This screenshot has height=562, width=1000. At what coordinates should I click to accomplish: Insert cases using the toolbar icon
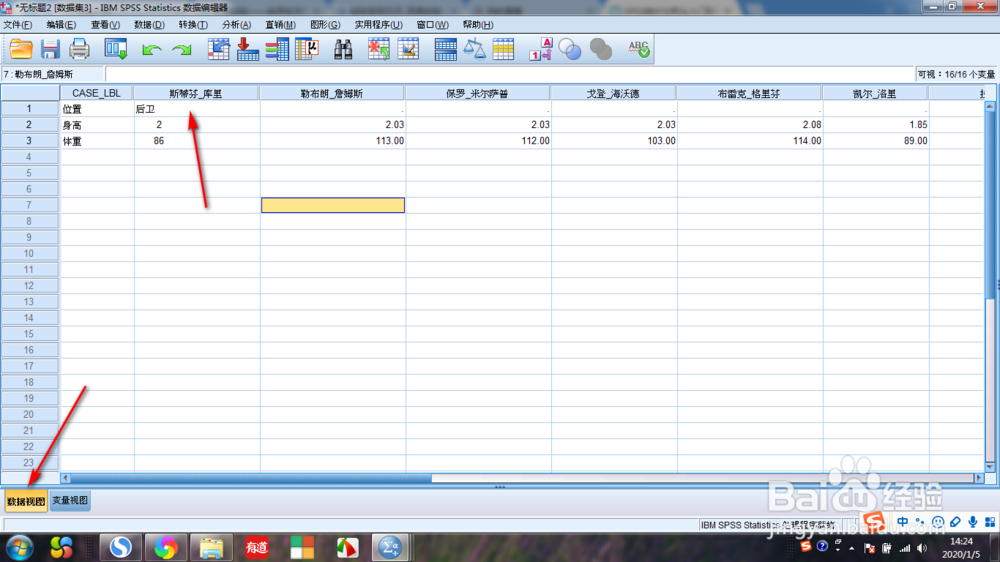(x=379, y=49)
